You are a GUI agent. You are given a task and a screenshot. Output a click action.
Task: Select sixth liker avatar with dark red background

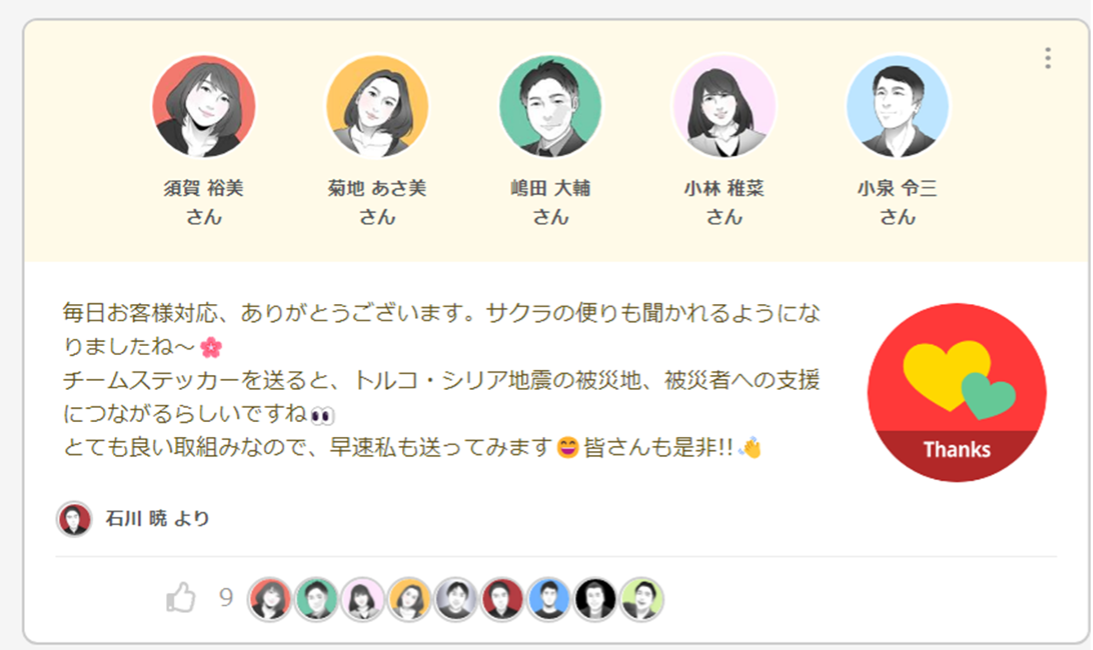[x=503, y=599]
